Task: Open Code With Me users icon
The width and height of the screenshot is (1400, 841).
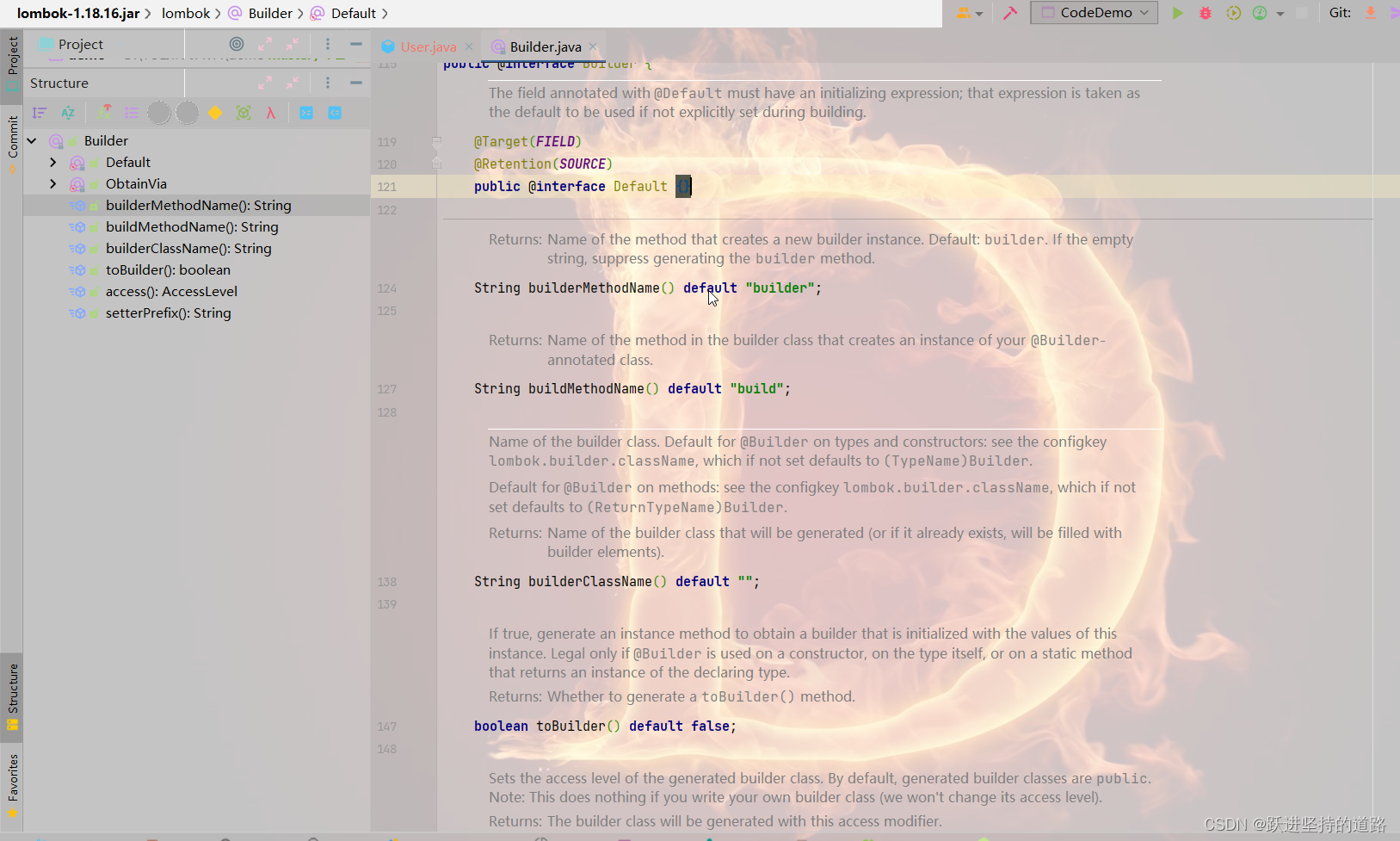Action: click(964, 13)
